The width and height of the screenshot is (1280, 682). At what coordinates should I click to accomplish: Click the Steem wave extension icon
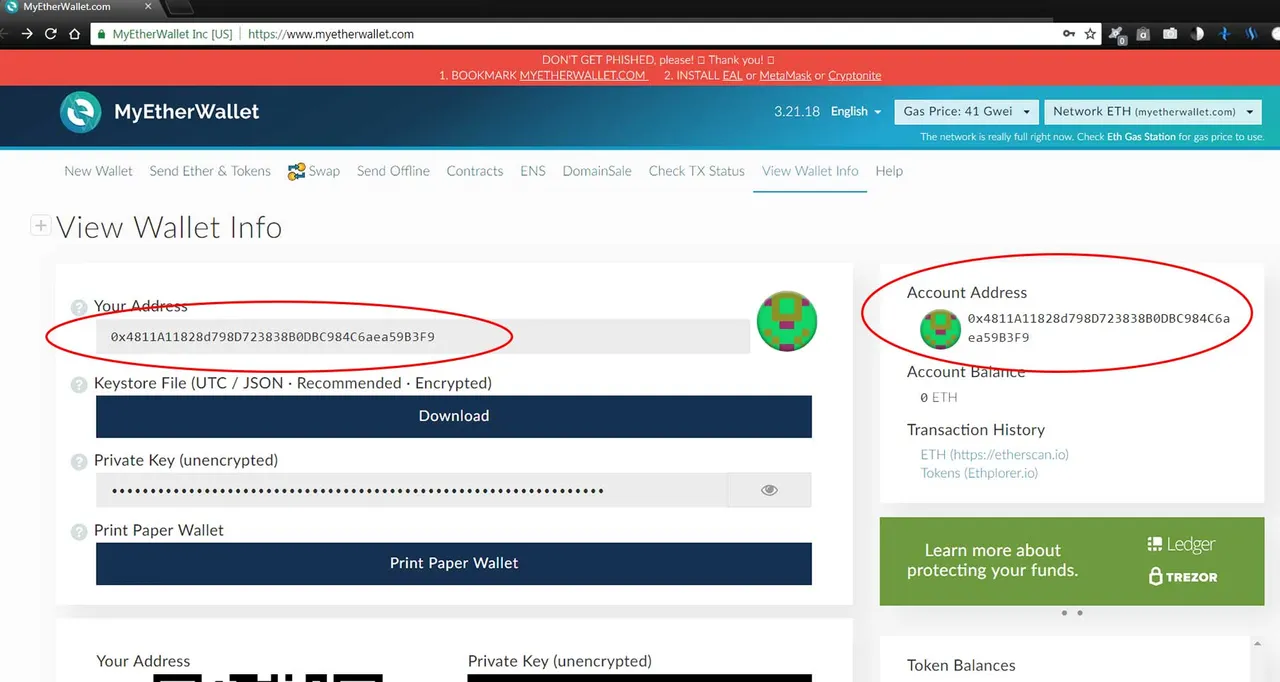pos(1251,34)
